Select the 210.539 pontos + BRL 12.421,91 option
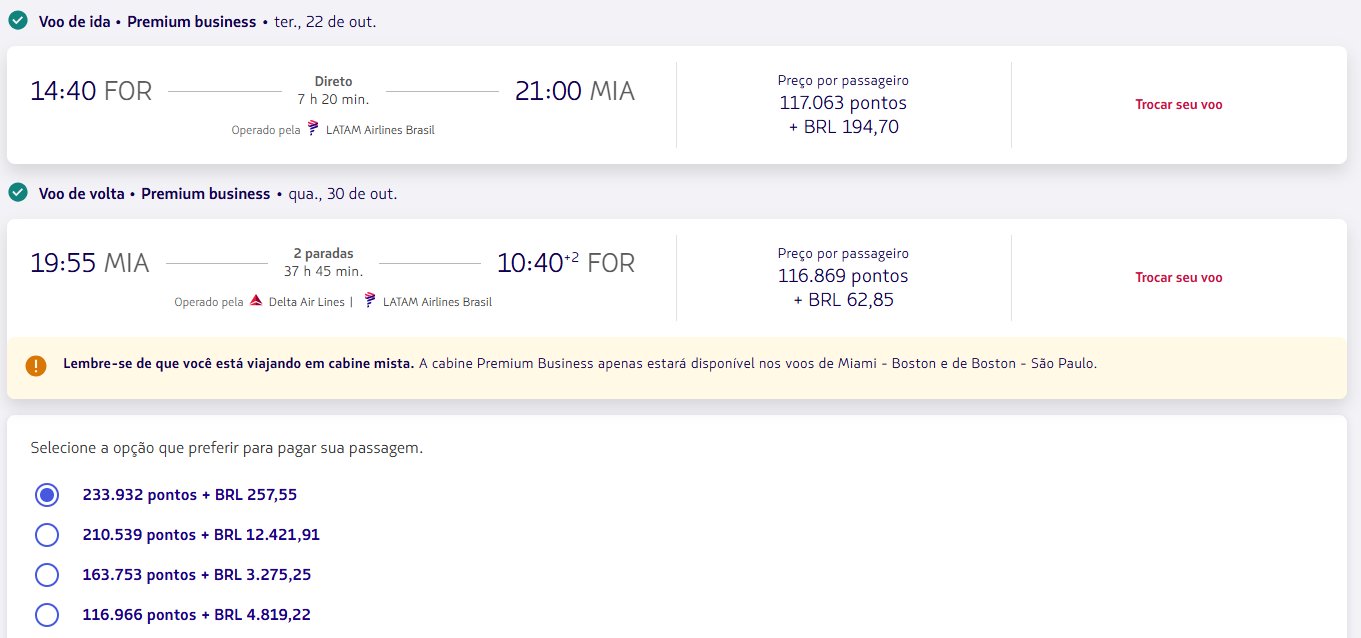The height and width of the screenshot is (638, 1361). [x=47, y=535]
